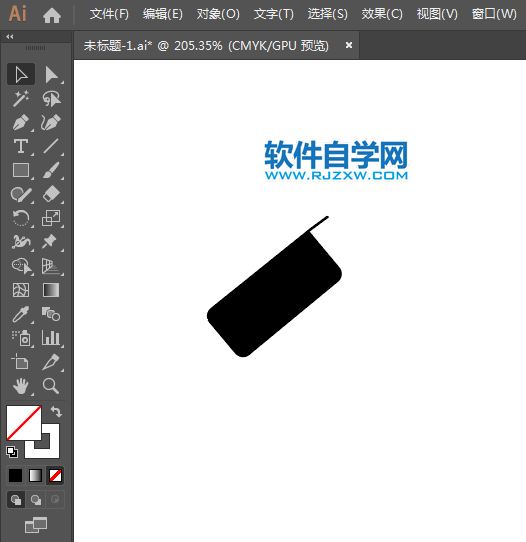Image resolution: width=526 pixels, height=542 pixels.
Task: Open the 文件(F) menu
Action: pyautogui.click(x=109, y=14)
